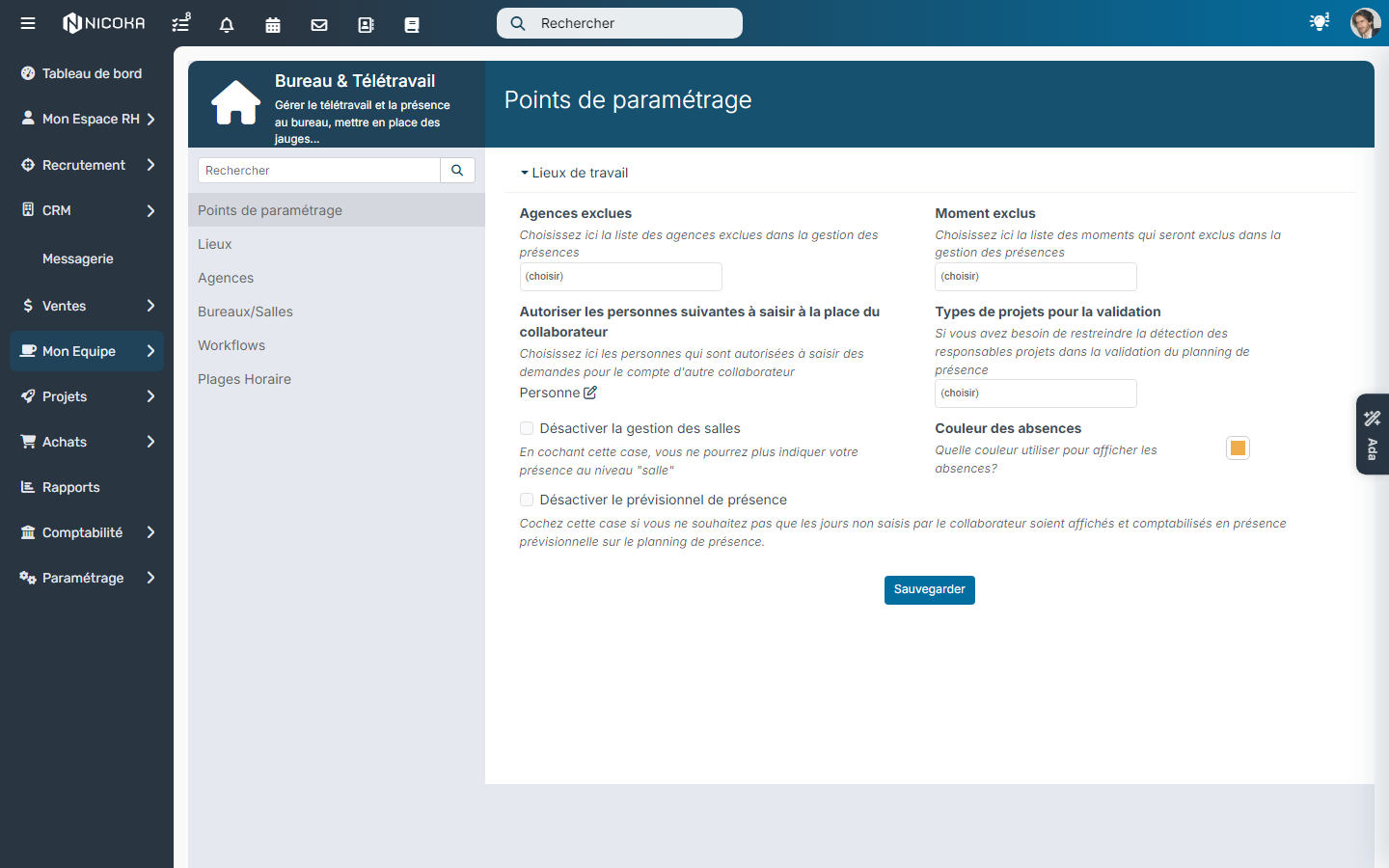This screenshot has width=1389, height=868.
Task: Select Points de paramétrage menu item
Action: 337,210
